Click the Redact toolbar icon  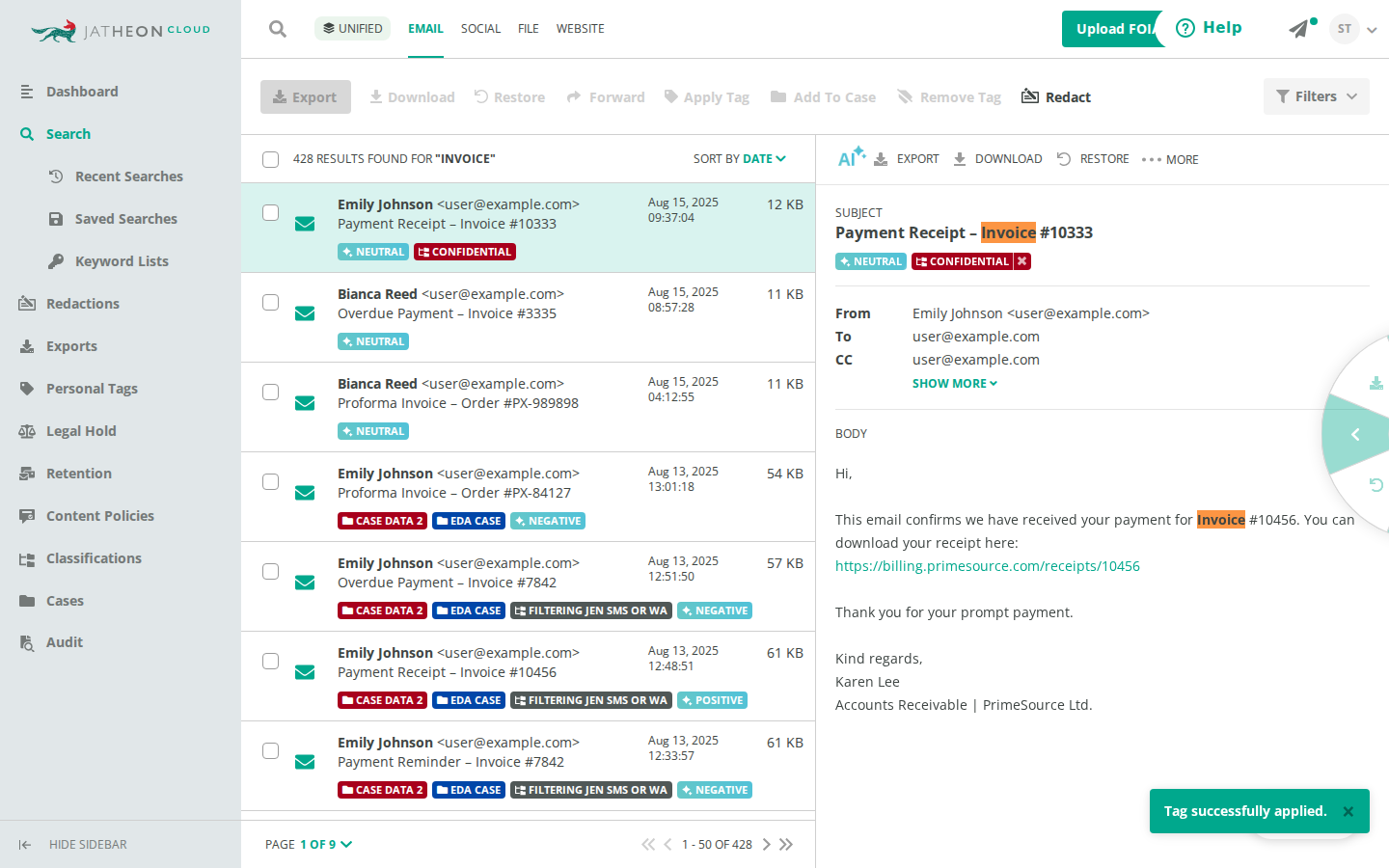click(x=1030, y=96)
